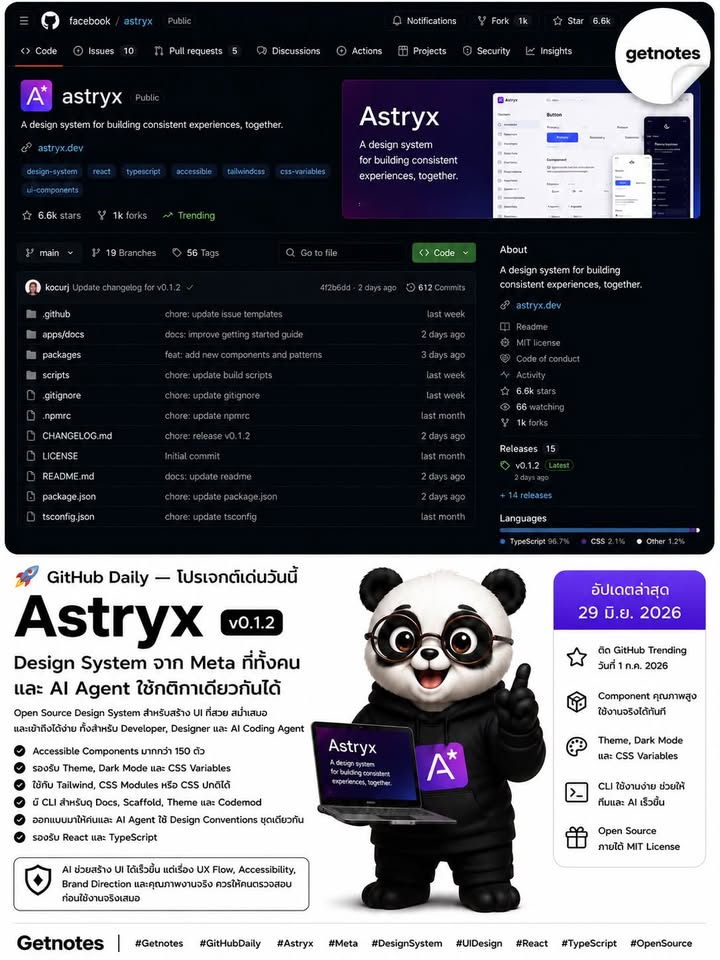
Task: Click the Notifications bell button
Action: click(424, 21)
